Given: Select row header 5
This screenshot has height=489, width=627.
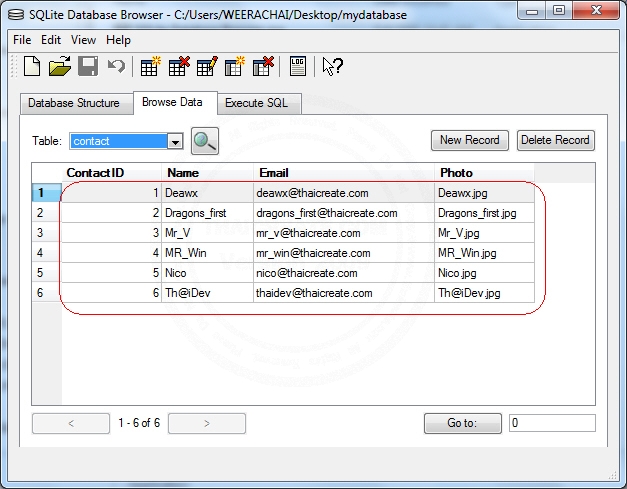Looking at the screenshot, I should (x=46, y=273).
